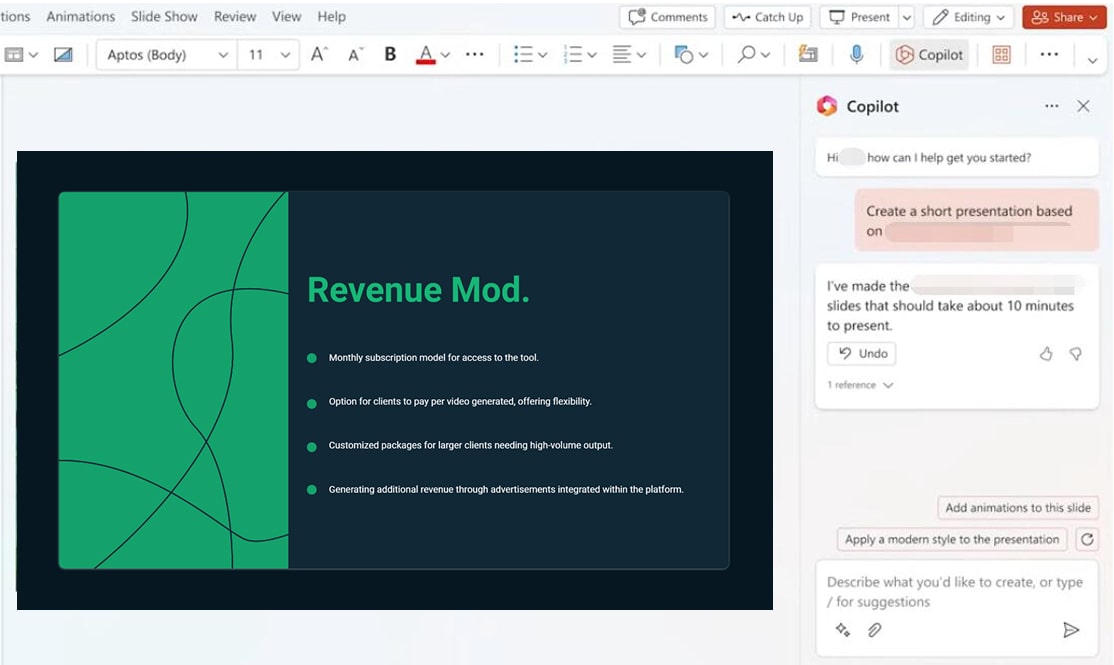Viewport: 1114px width, 665px height.
Task: Give thumbs up to Copilot response
Action: coord(1046,353)
